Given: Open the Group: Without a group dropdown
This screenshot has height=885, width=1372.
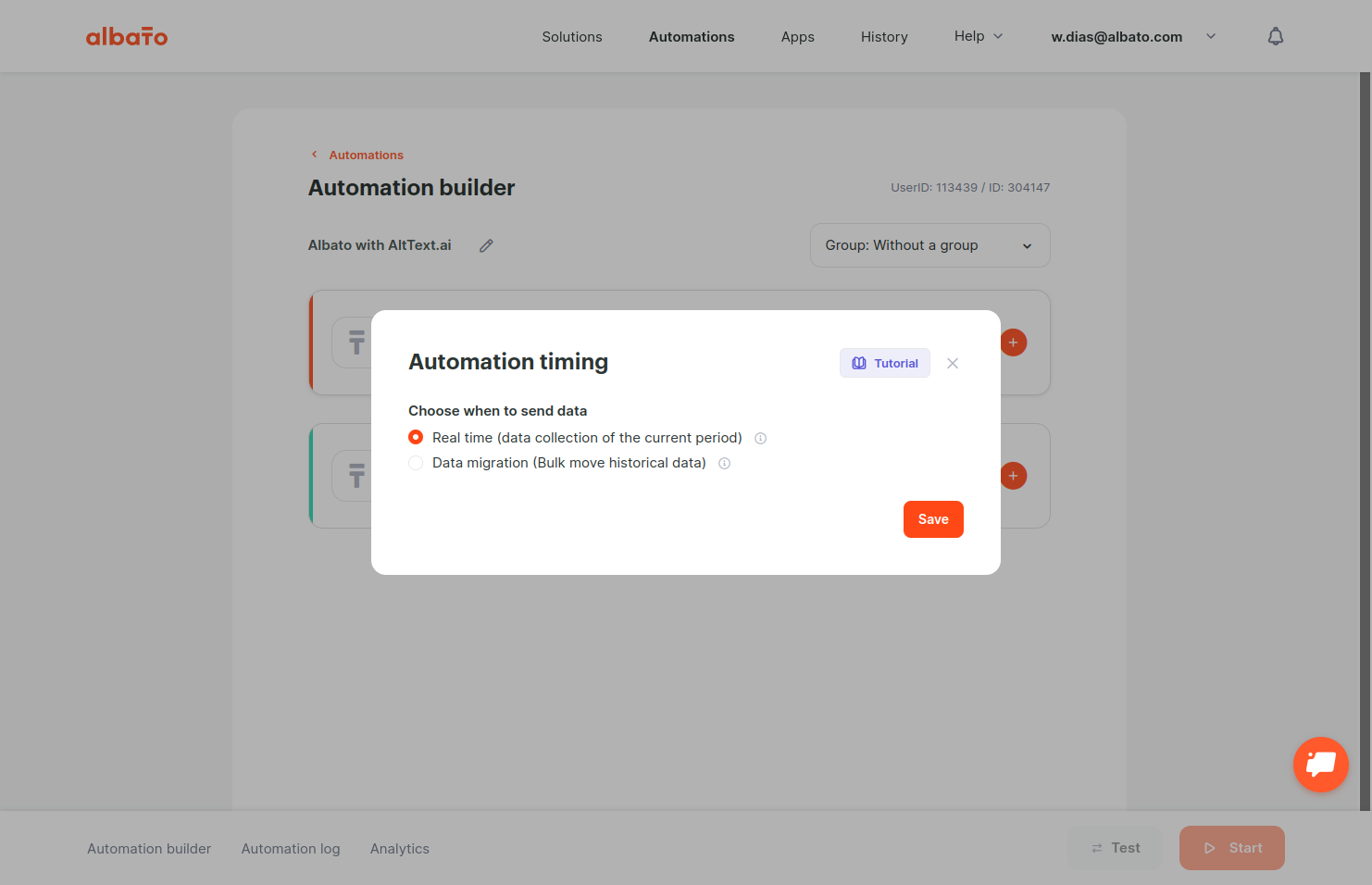Looking at the screenshot, I should (x=929, y=245).
